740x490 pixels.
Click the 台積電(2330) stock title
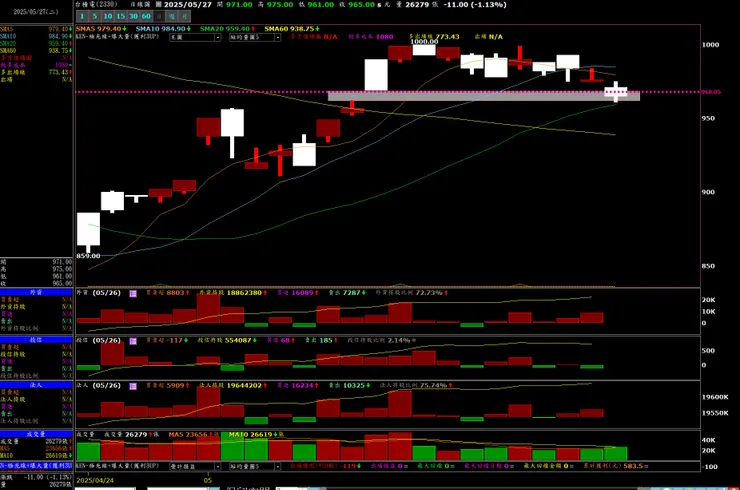point(96,4)
